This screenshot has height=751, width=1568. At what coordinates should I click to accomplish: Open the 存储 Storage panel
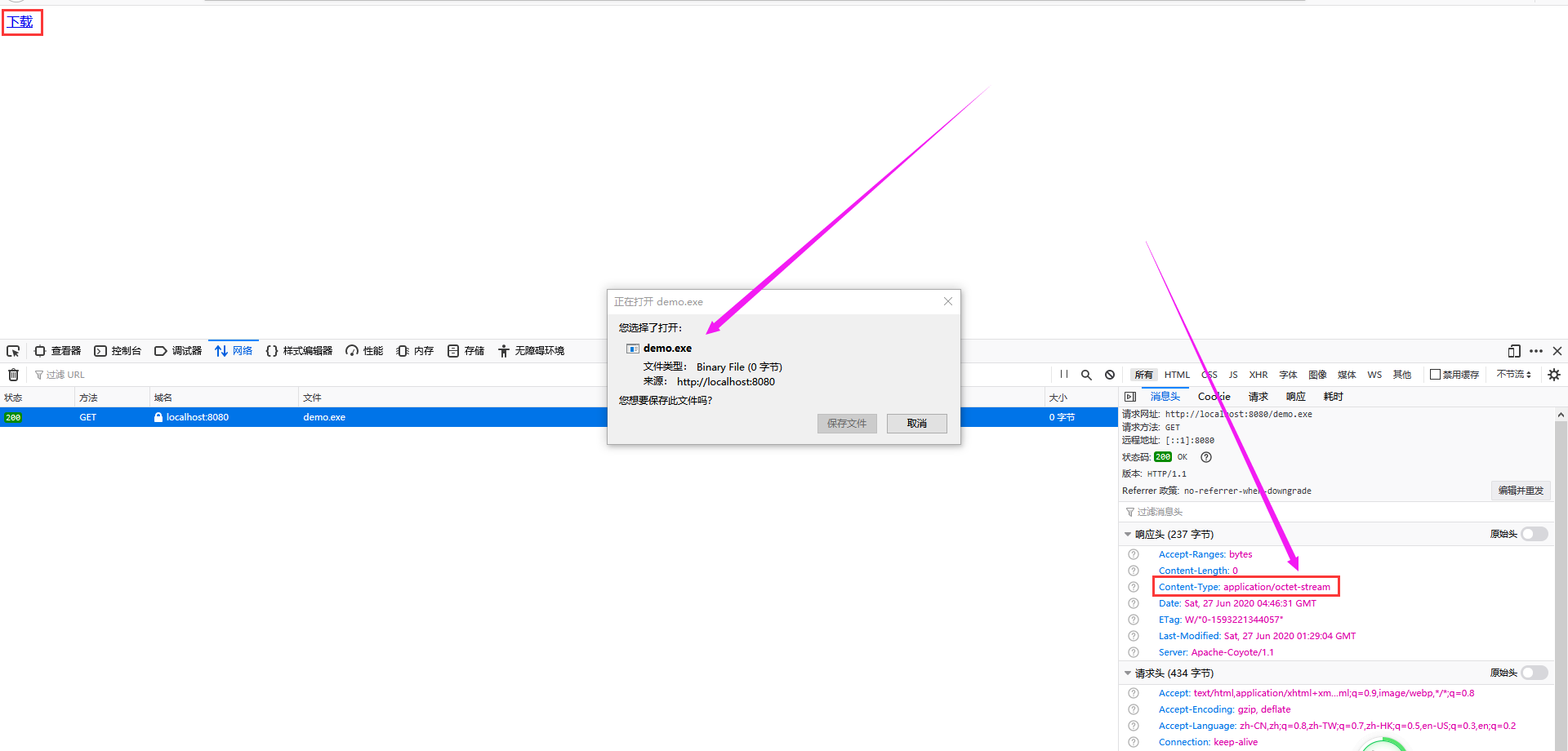pos(465,351)
